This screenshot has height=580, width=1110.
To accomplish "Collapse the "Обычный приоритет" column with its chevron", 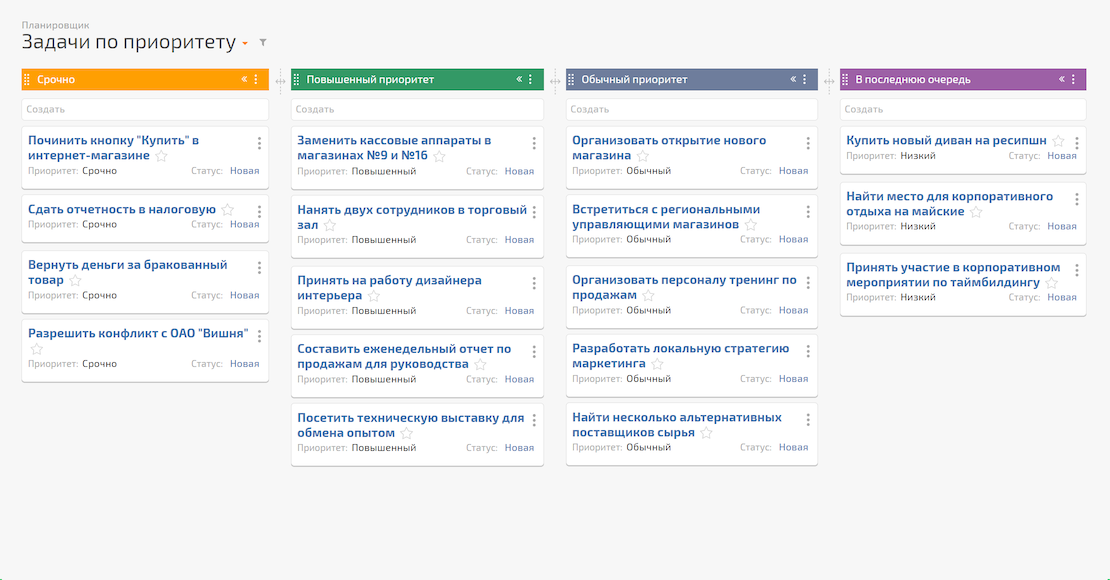I will point(793,80).
